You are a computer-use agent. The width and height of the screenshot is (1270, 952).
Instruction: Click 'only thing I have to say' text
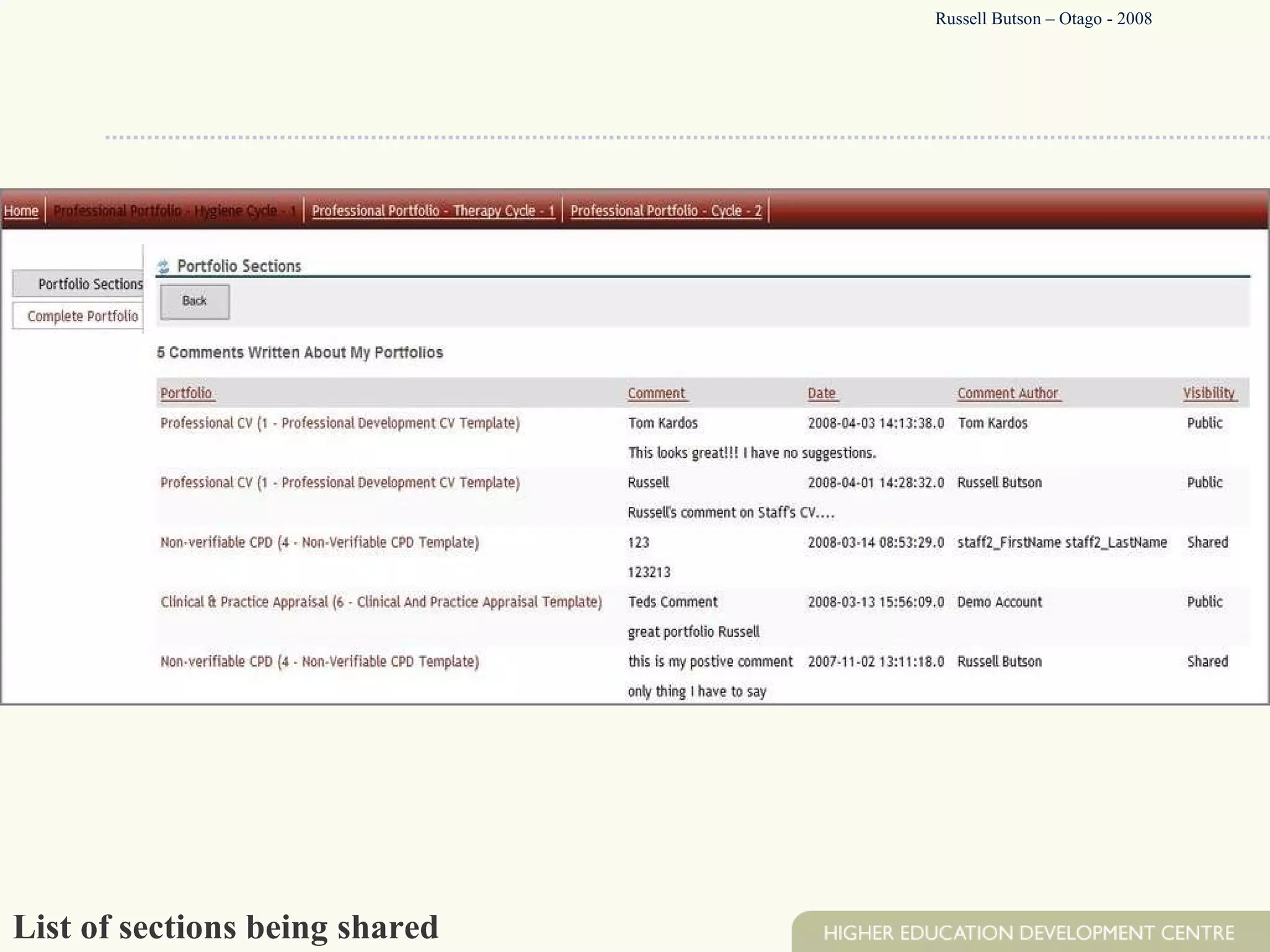697,691
